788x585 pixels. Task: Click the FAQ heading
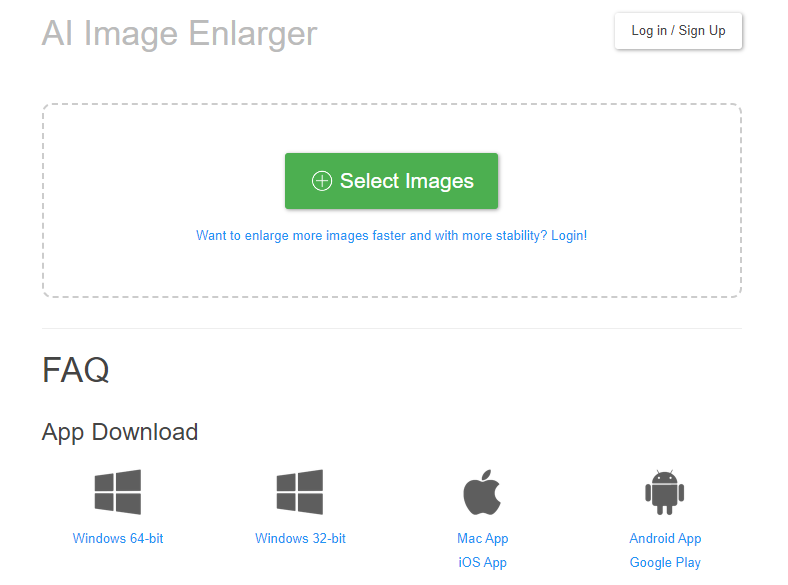[x=76, y=370]
